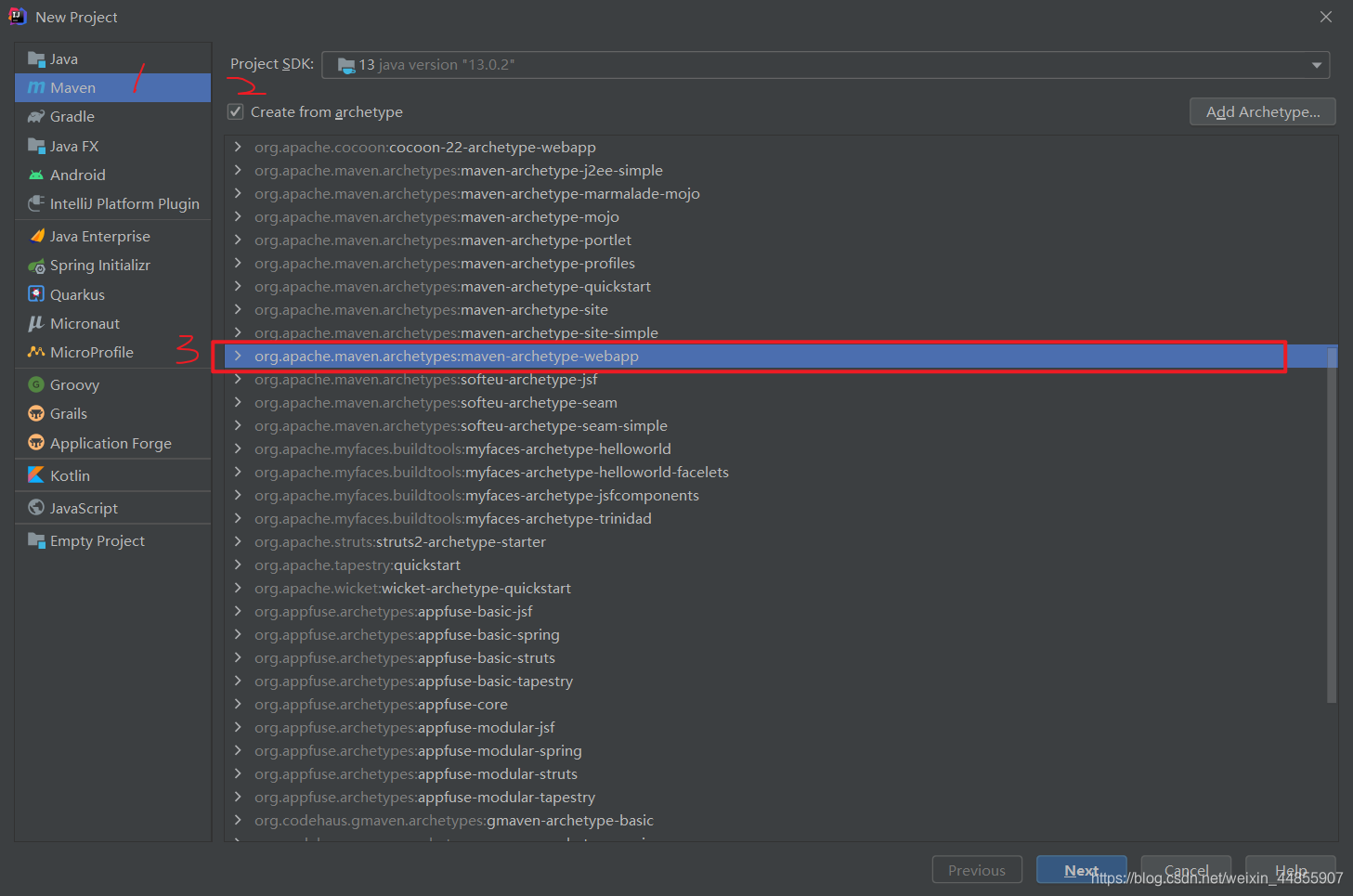Screen dimensions: 1353x896
Task: Select Kotlin project type label
Action: click(x=71, y=475)
